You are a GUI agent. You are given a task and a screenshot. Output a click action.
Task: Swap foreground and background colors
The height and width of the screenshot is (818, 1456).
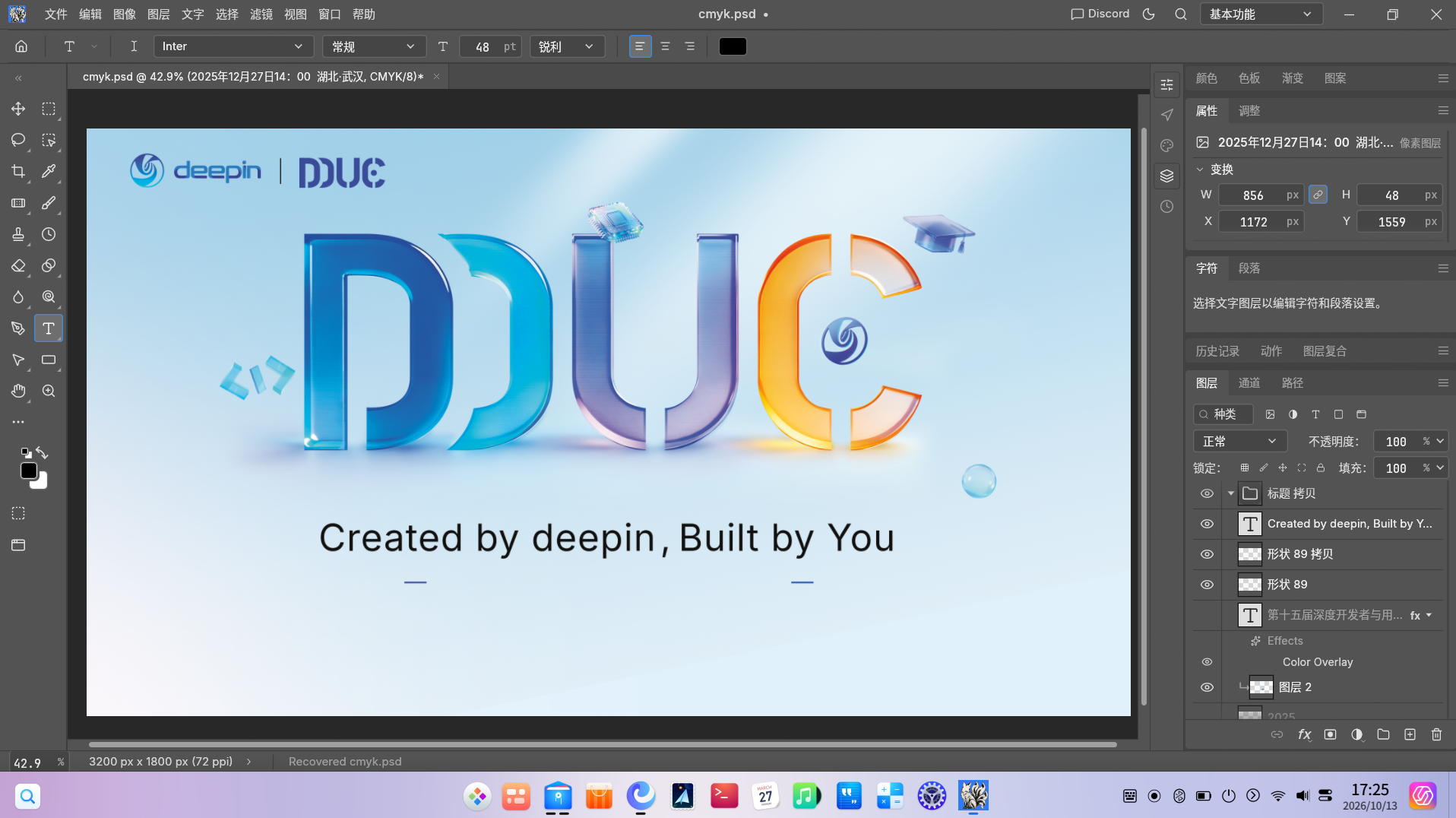point(42,453)
